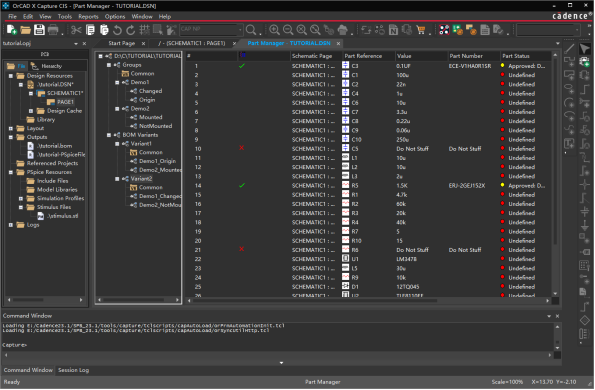Click the Zoom Out magnifier icon
The image size is (595, 390).
tap(288, 30)
